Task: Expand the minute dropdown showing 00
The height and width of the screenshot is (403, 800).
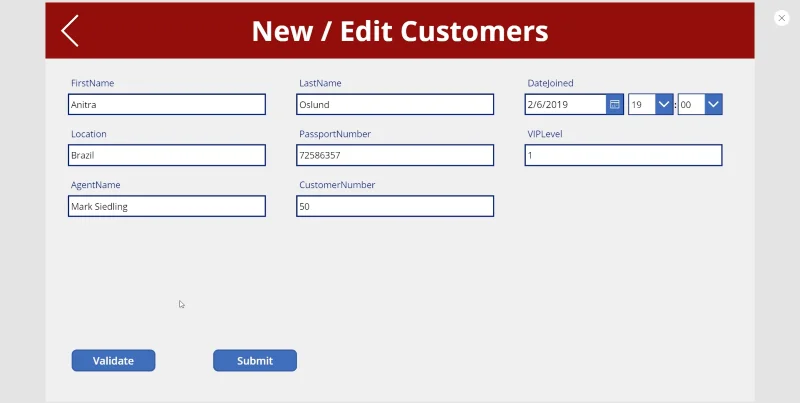Action: [713, 104]
